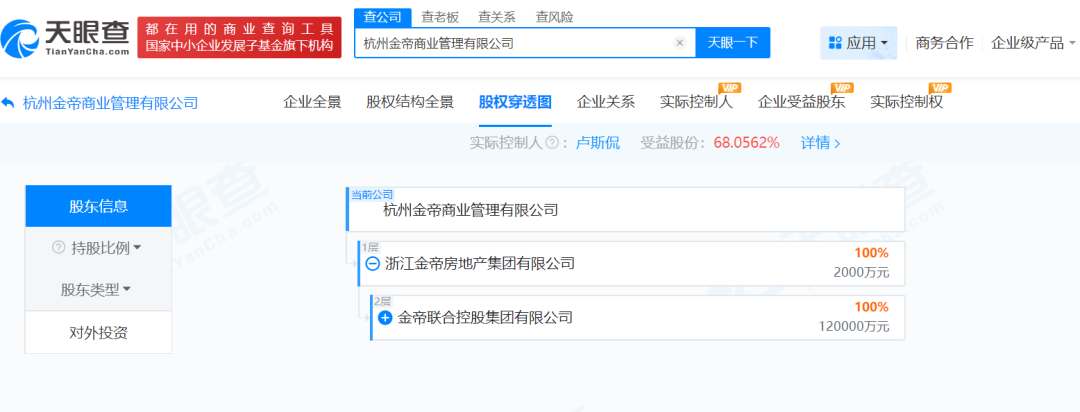The height and width of the screenshot is (412, 1080).
Task: Click the back arrow beside 杭州金帝商业管理有限公司
Action: click(x=9, y=103)
